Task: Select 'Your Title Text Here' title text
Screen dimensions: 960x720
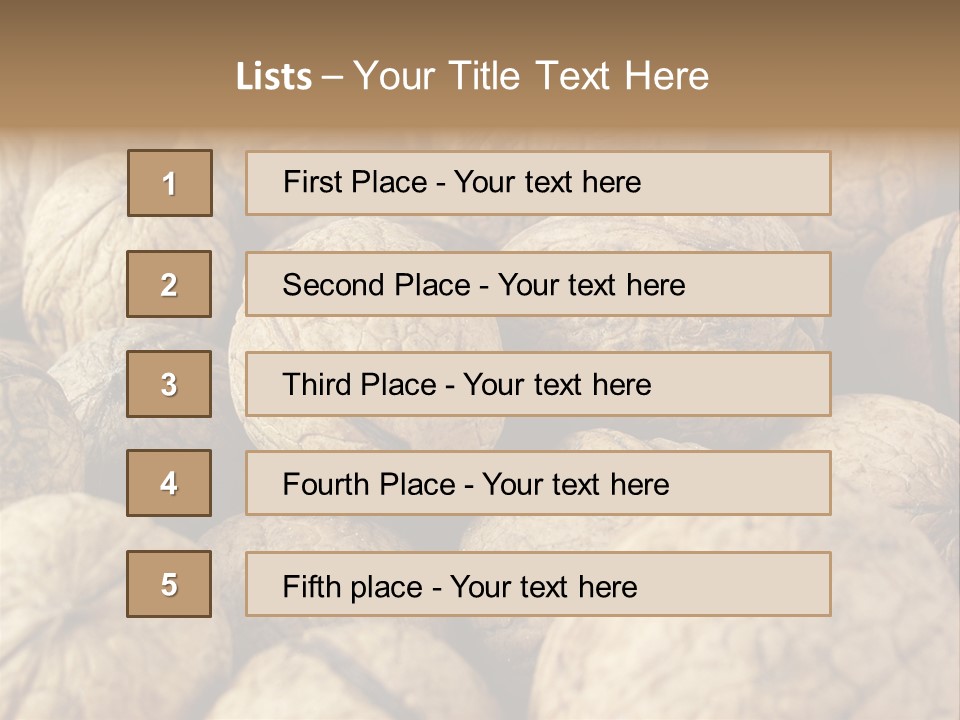Action: pos(531,76)
